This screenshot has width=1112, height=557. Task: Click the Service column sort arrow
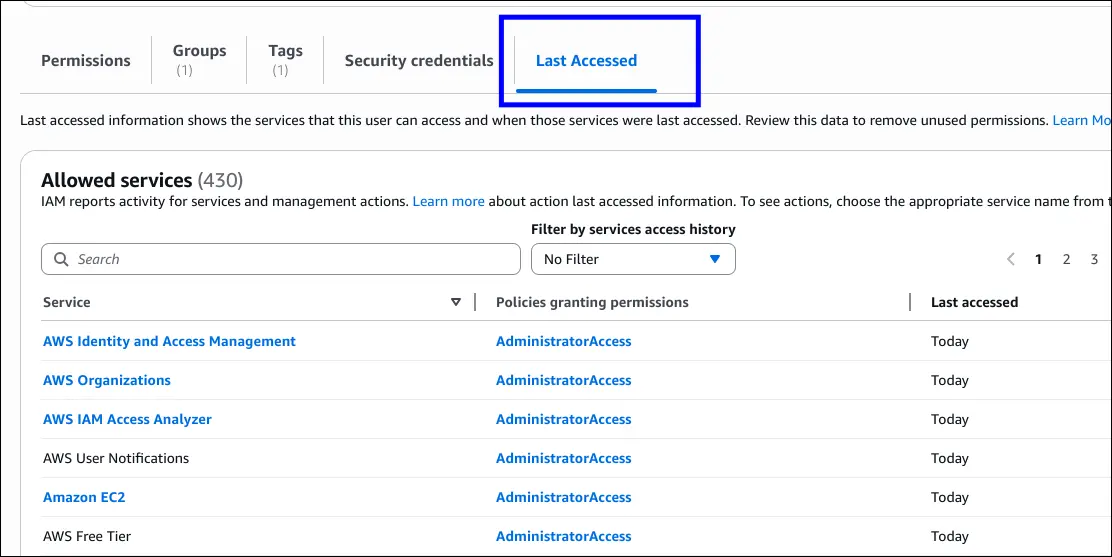click(x=456, y=302)
